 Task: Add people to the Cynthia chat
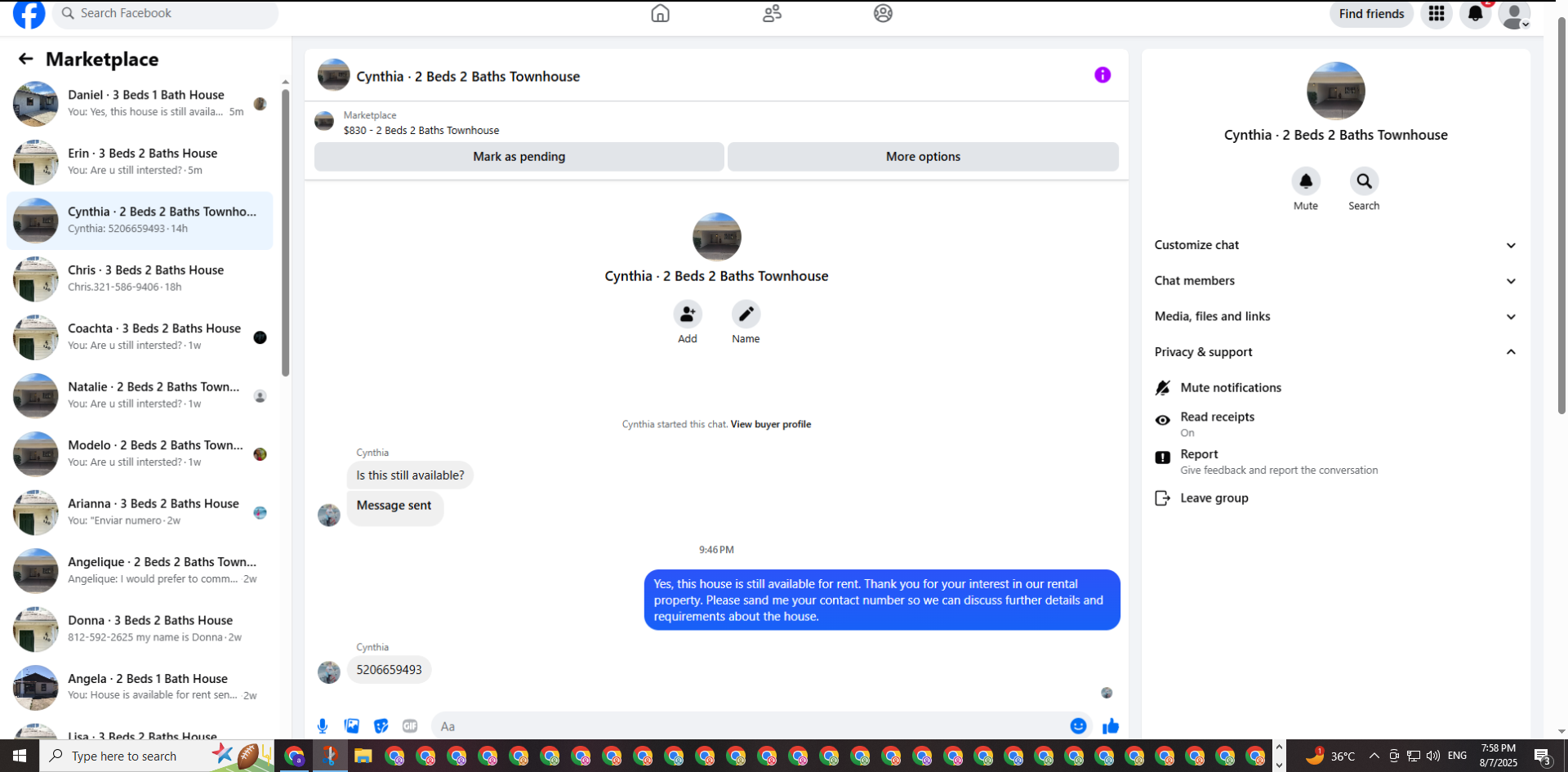688,314
